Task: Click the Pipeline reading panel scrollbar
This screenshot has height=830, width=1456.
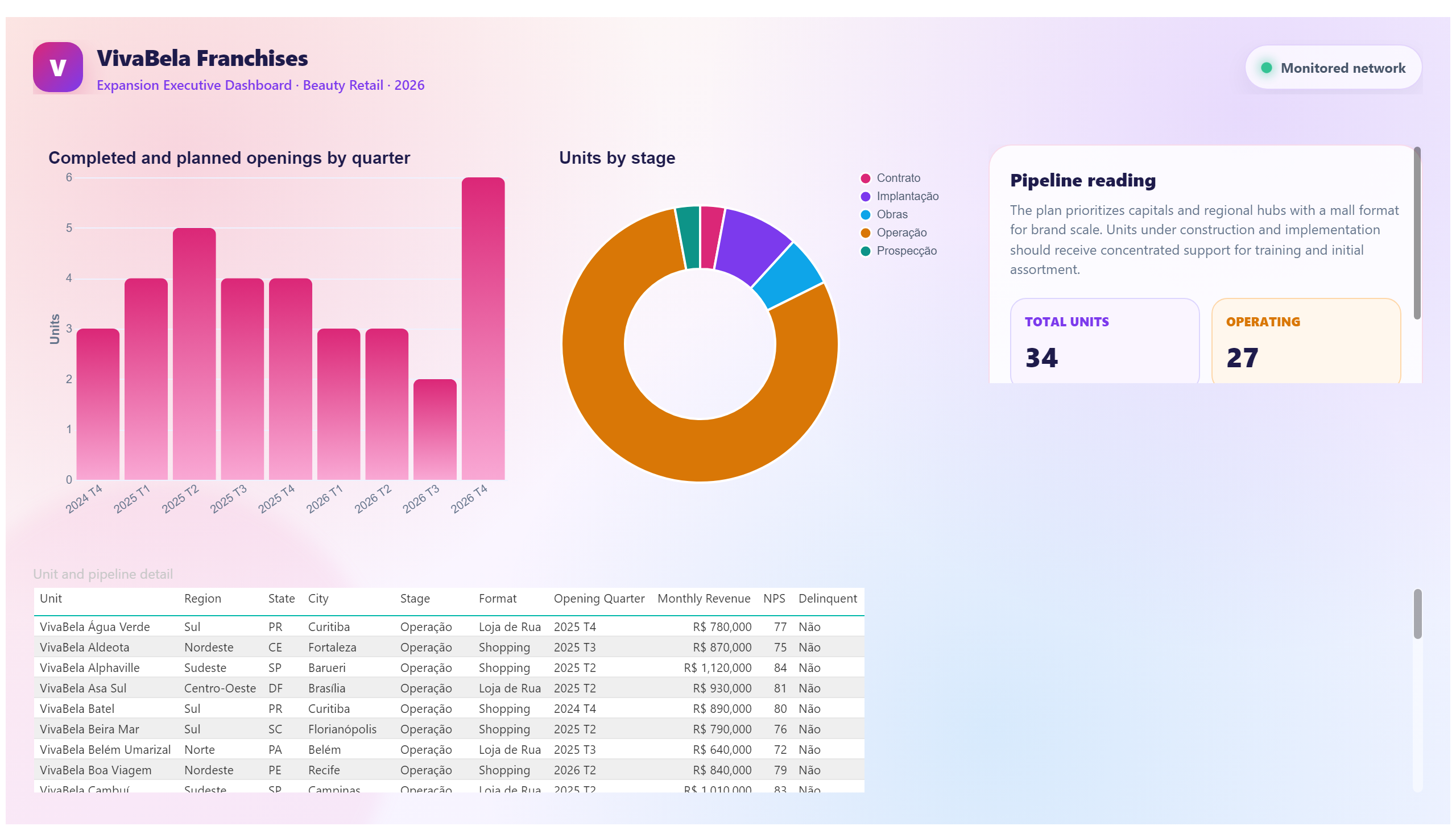Action: coord(1417,234)
